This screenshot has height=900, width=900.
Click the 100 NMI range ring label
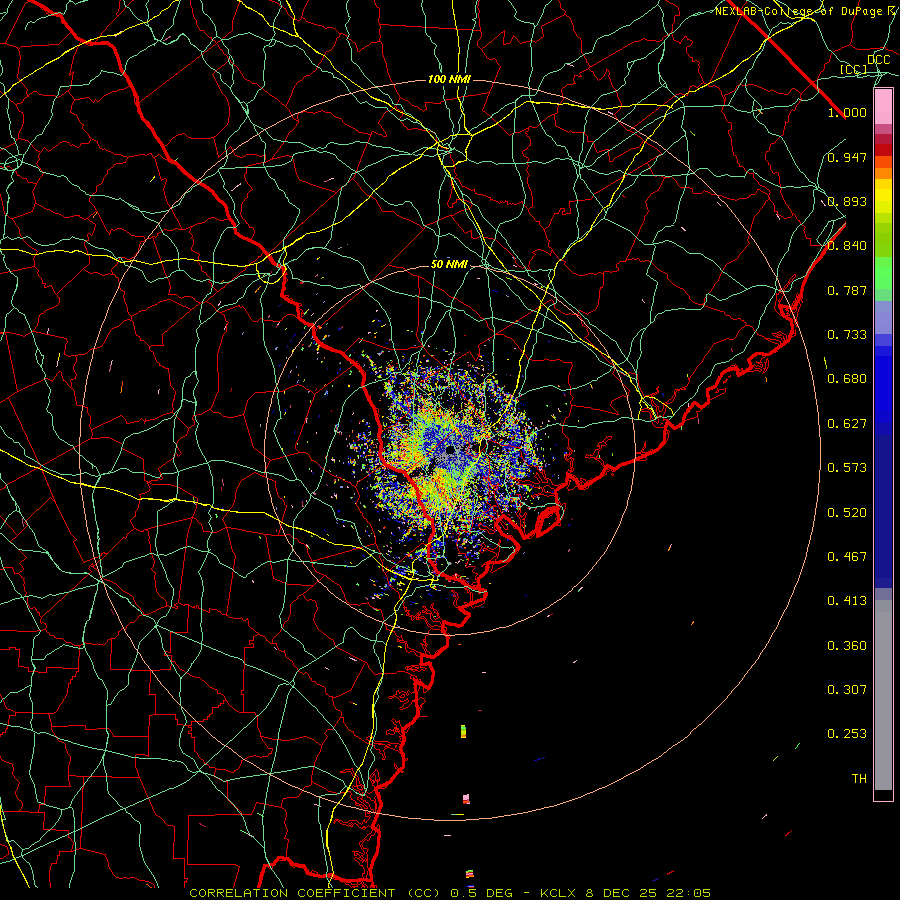click(449, 79)
